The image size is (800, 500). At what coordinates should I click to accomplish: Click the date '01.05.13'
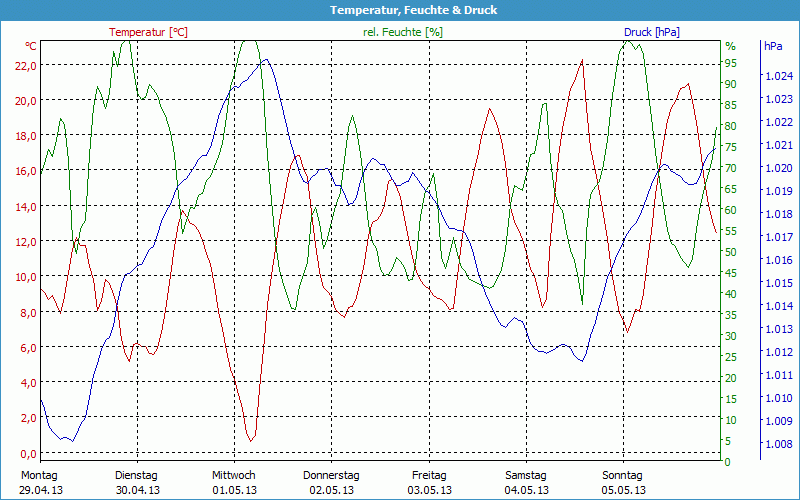click(x=235, y=490)
